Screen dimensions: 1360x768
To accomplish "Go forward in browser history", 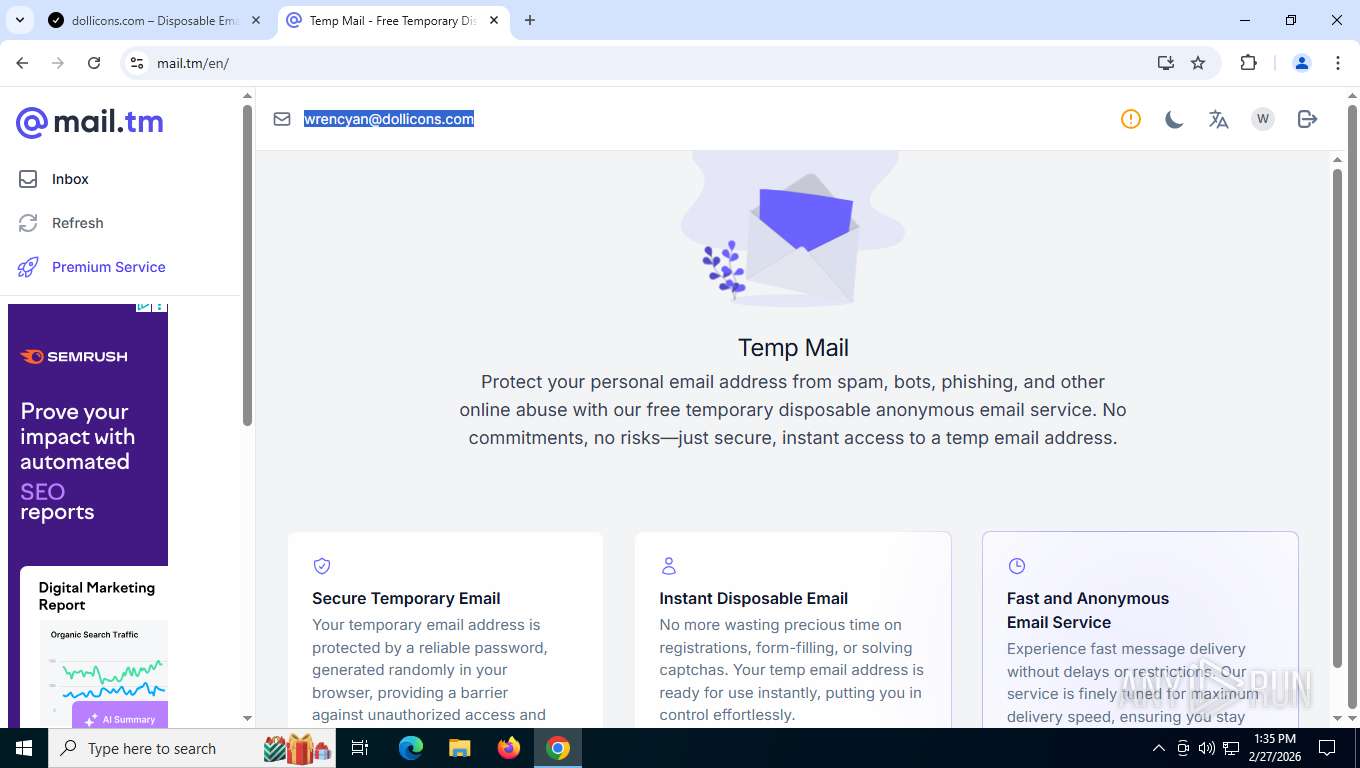I will 58,63.
